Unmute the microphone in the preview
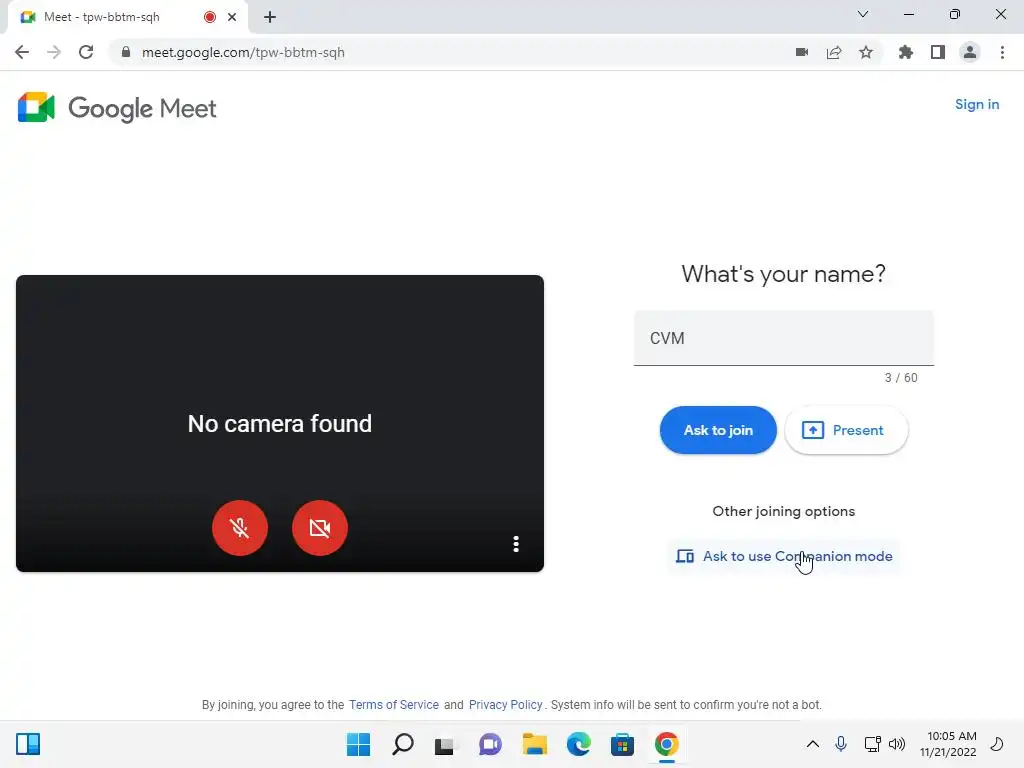Viewport: 1024px width, 768px height. point(240,528)
